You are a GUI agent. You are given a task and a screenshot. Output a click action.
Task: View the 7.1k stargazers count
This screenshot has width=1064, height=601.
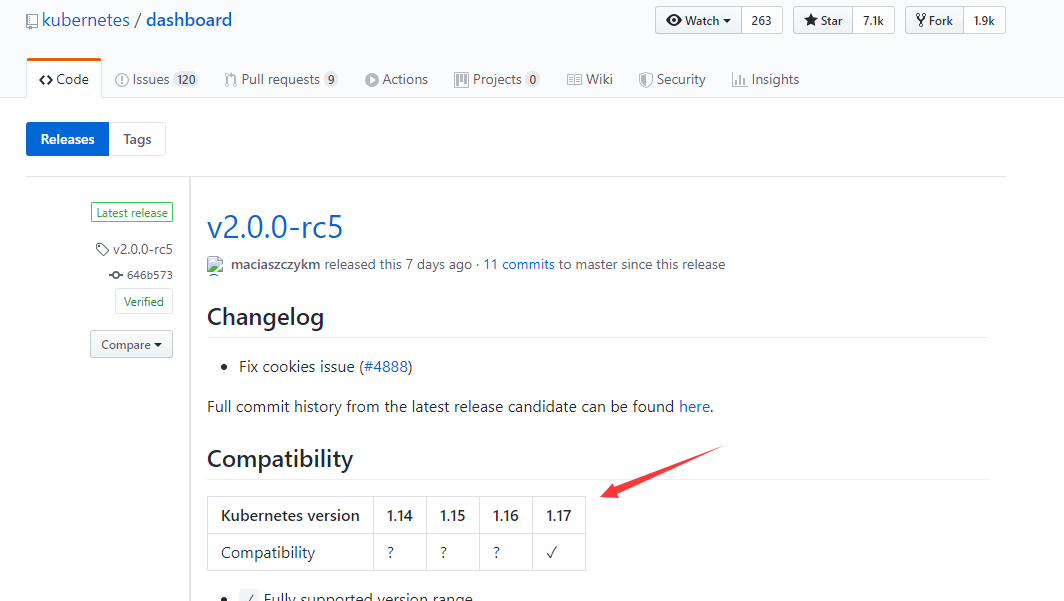coord(873,20)
